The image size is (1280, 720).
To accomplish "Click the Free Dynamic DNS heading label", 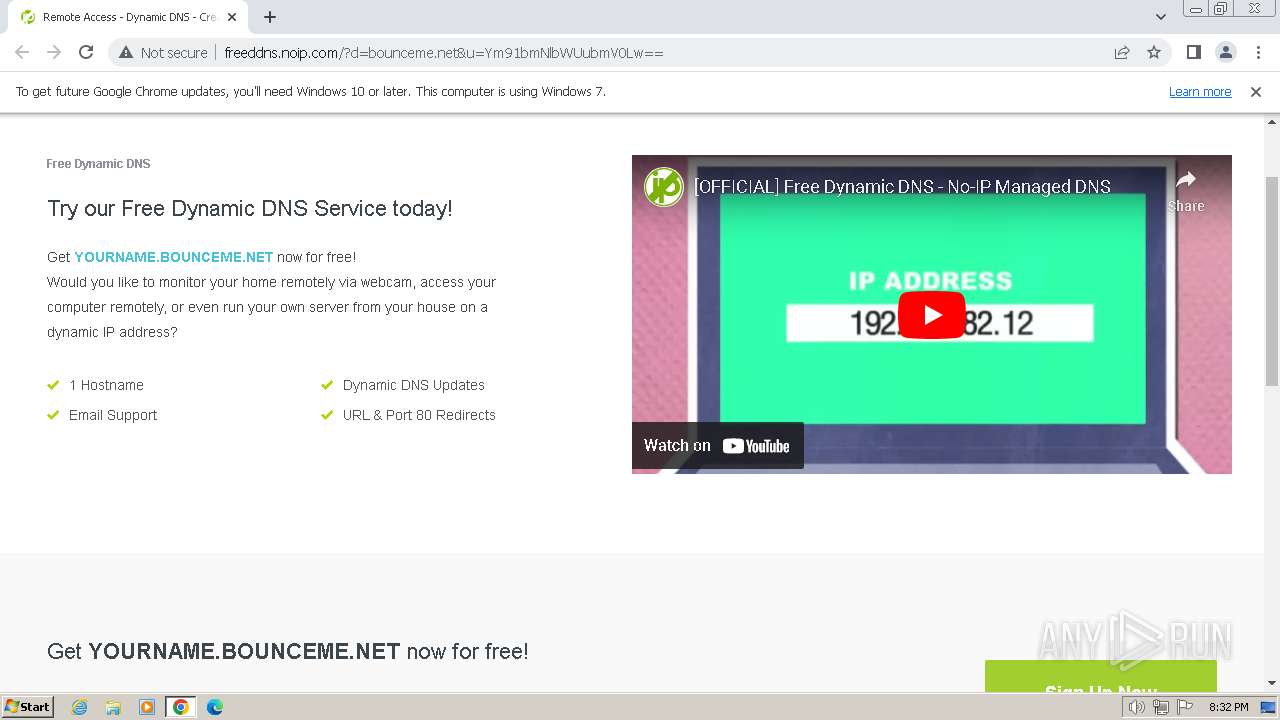I will (x=98, y=163).
